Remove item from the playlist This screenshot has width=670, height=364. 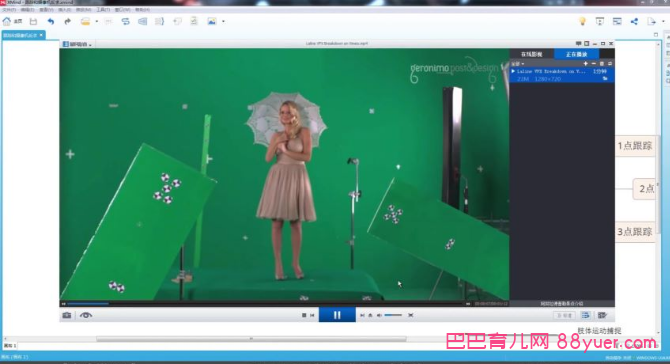tap(594, 64)
